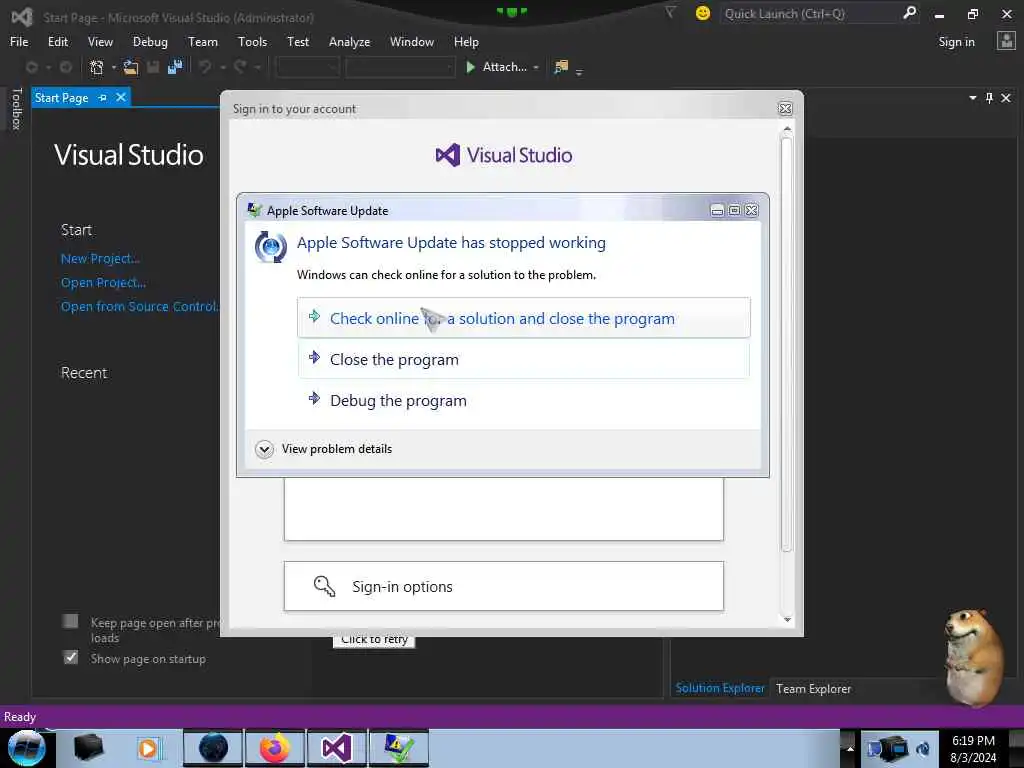Toggle Keep page open after project loads
Image resolution: width=1024 pixels, height=768 pixels.
pos(71,621)
